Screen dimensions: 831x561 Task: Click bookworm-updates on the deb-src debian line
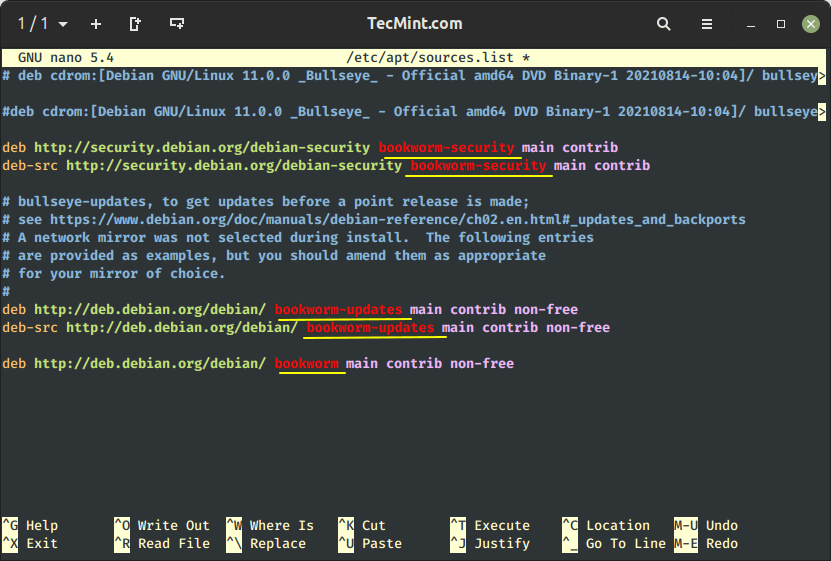tap(370, 327)
